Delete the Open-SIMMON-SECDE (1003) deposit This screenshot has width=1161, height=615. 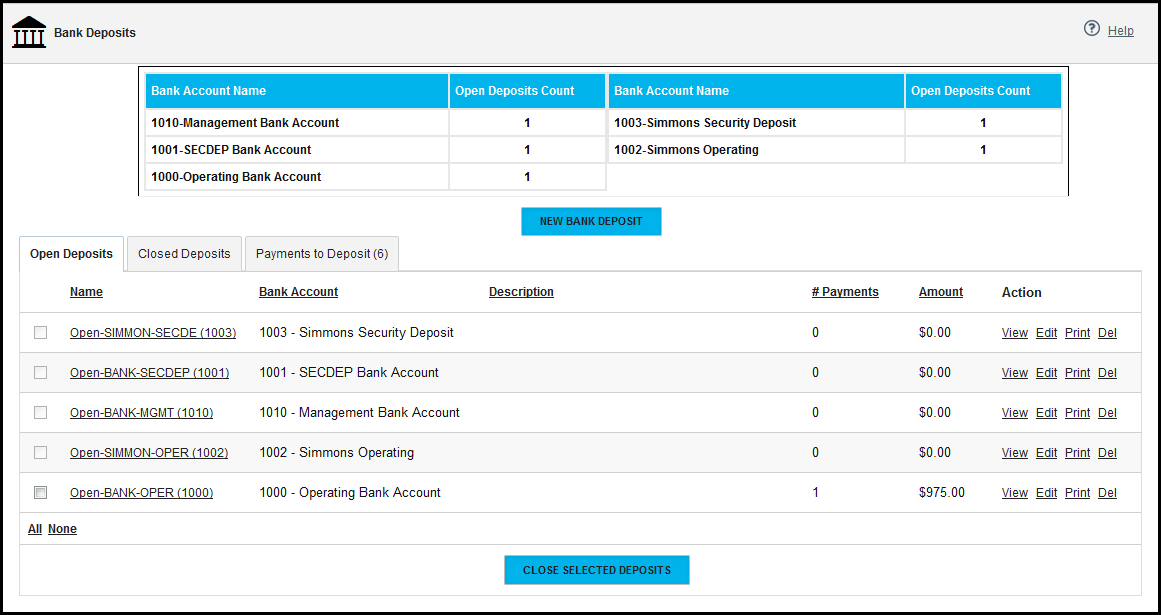[1107, 333]
